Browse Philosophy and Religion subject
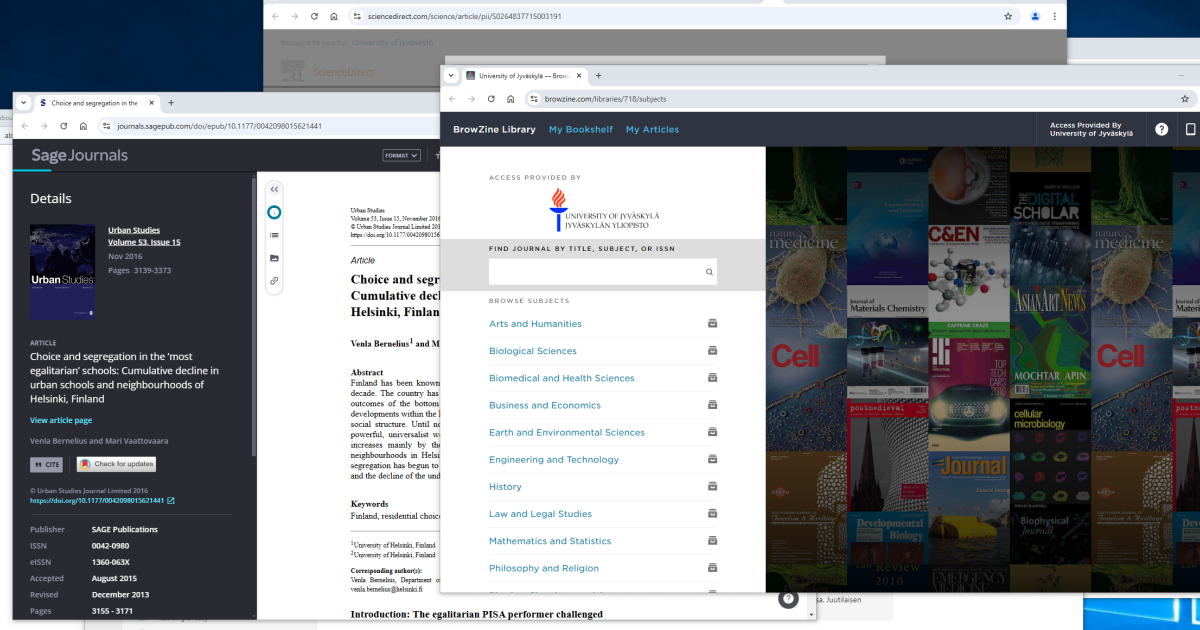This screenshot has width=1200, height=630. 544,568
